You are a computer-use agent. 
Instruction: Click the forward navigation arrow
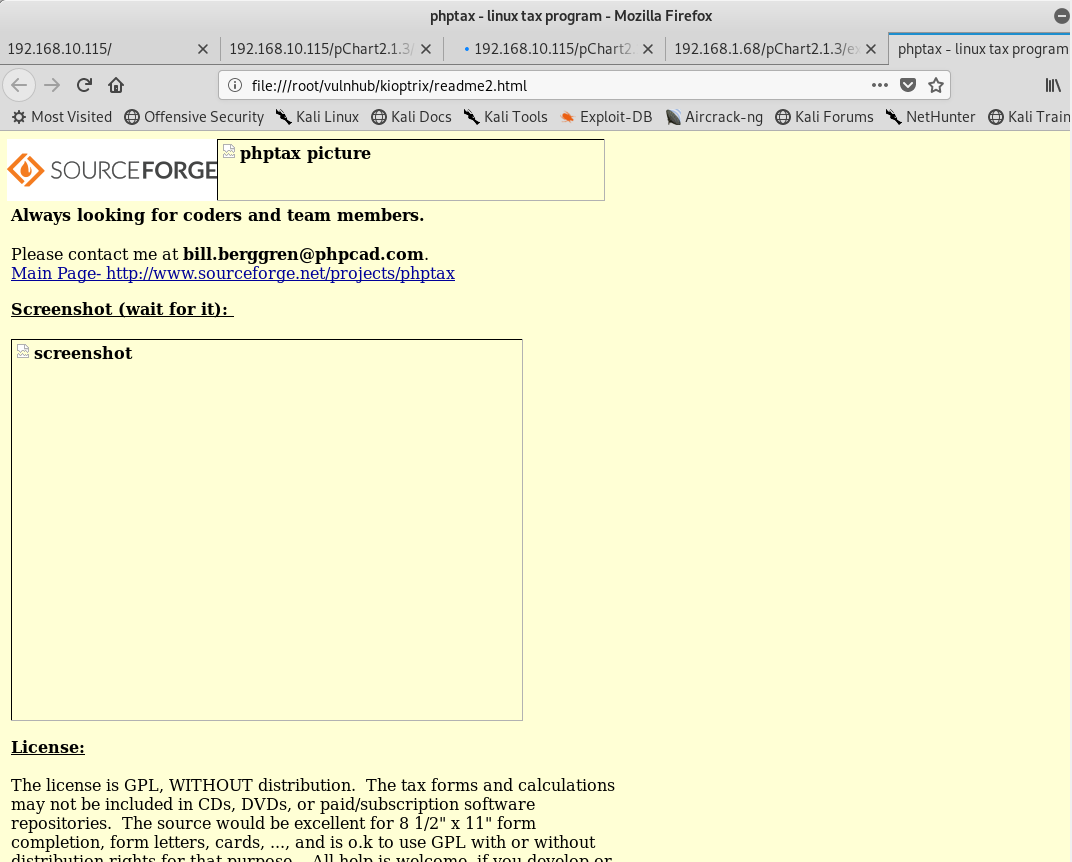(52, 85)
